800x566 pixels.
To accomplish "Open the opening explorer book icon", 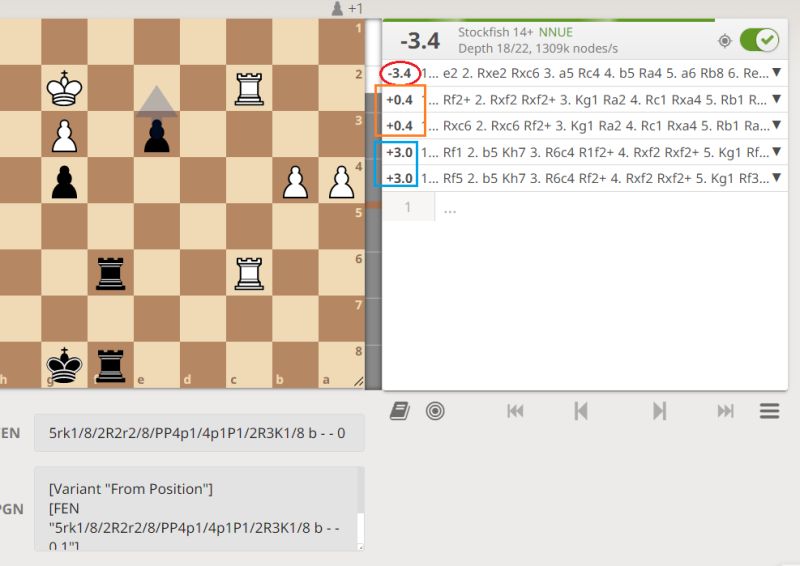I will pos(399,411).
